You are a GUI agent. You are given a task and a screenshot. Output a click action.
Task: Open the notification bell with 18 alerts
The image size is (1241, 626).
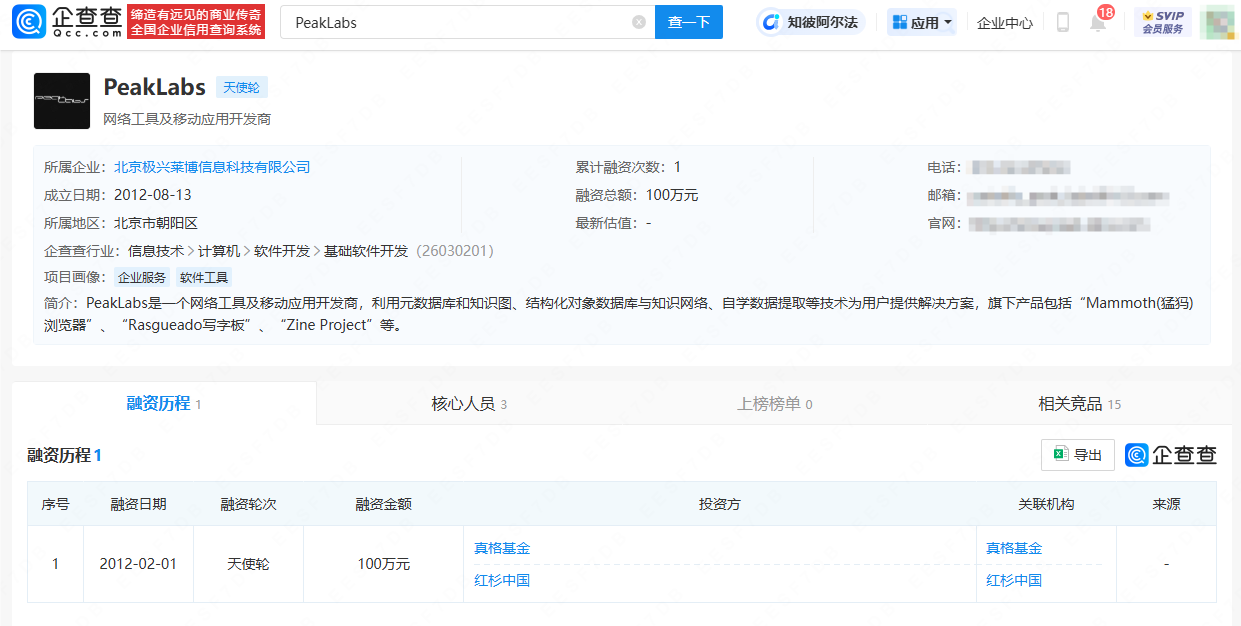pyautogui.click(x=1098, y=22)
